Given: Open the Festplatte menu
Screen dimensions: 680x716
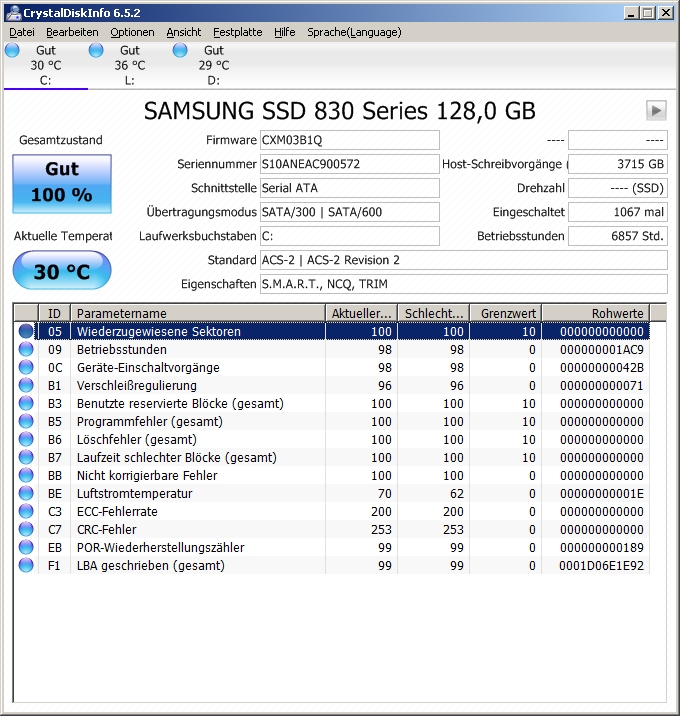Looking at the screenshot, I should [237, 32].
